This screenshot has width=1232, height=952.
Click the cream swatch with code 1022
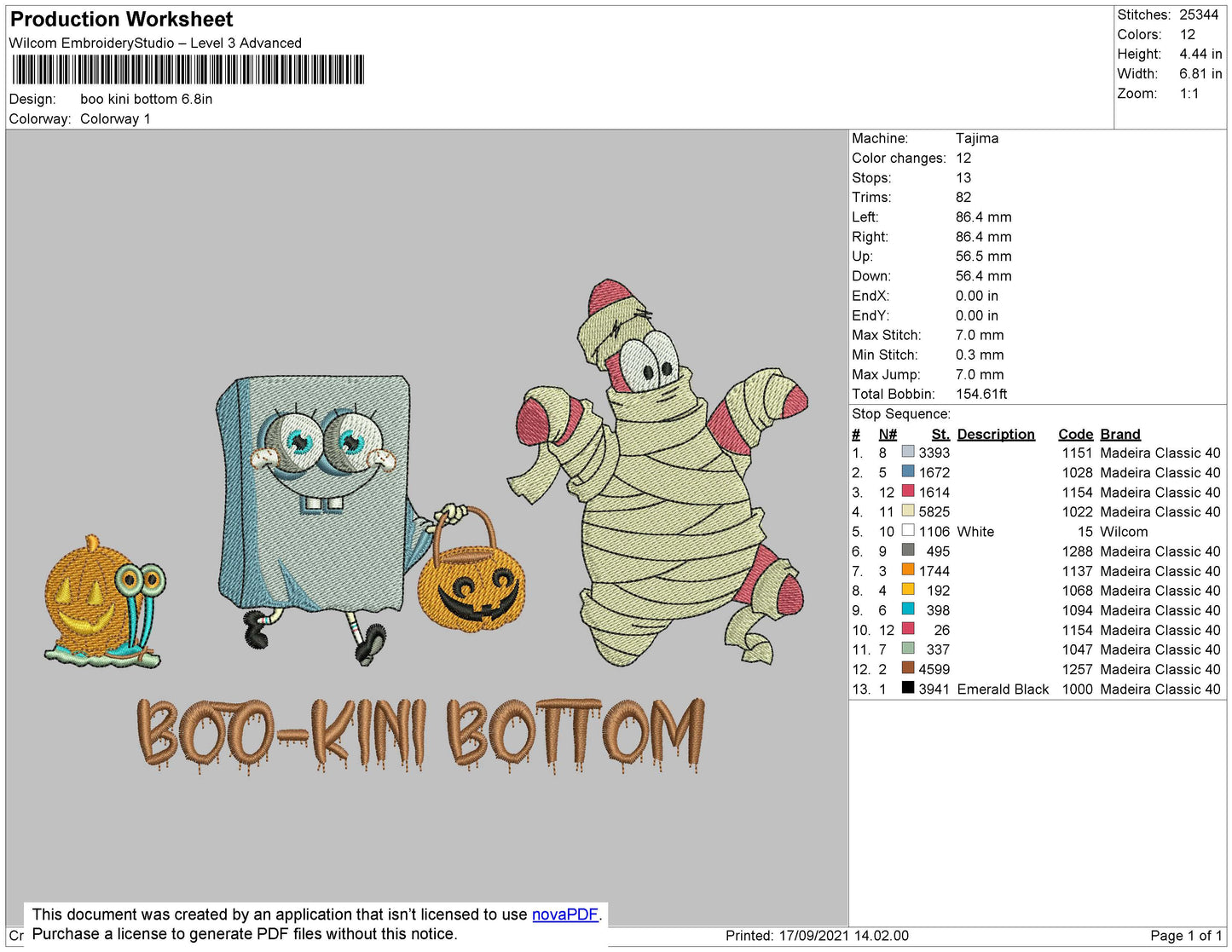coord(908,511)
